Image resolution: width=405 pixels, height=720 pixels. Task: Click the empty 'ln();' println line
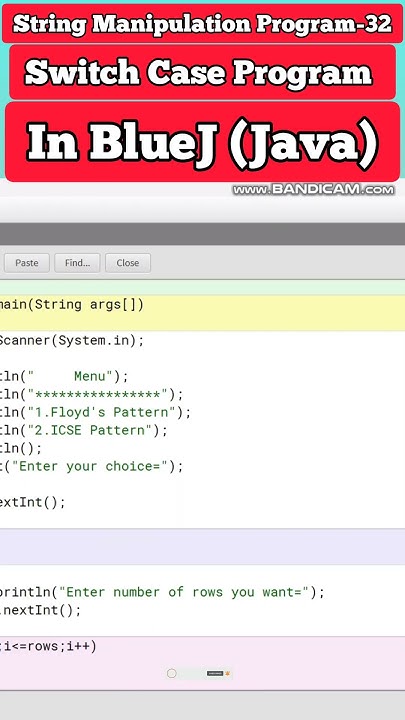21,448
